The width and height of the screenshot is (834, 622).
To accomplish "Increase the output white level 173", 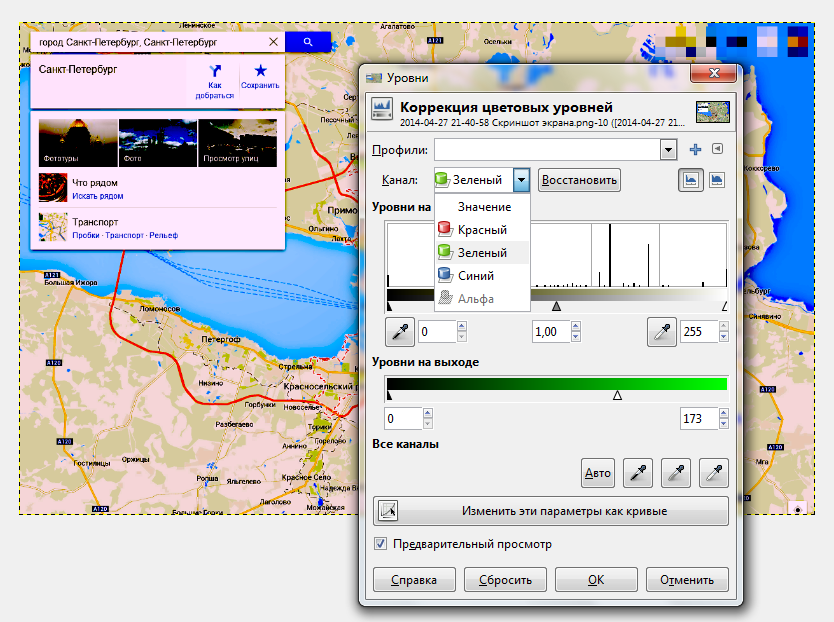I will 723,413.
